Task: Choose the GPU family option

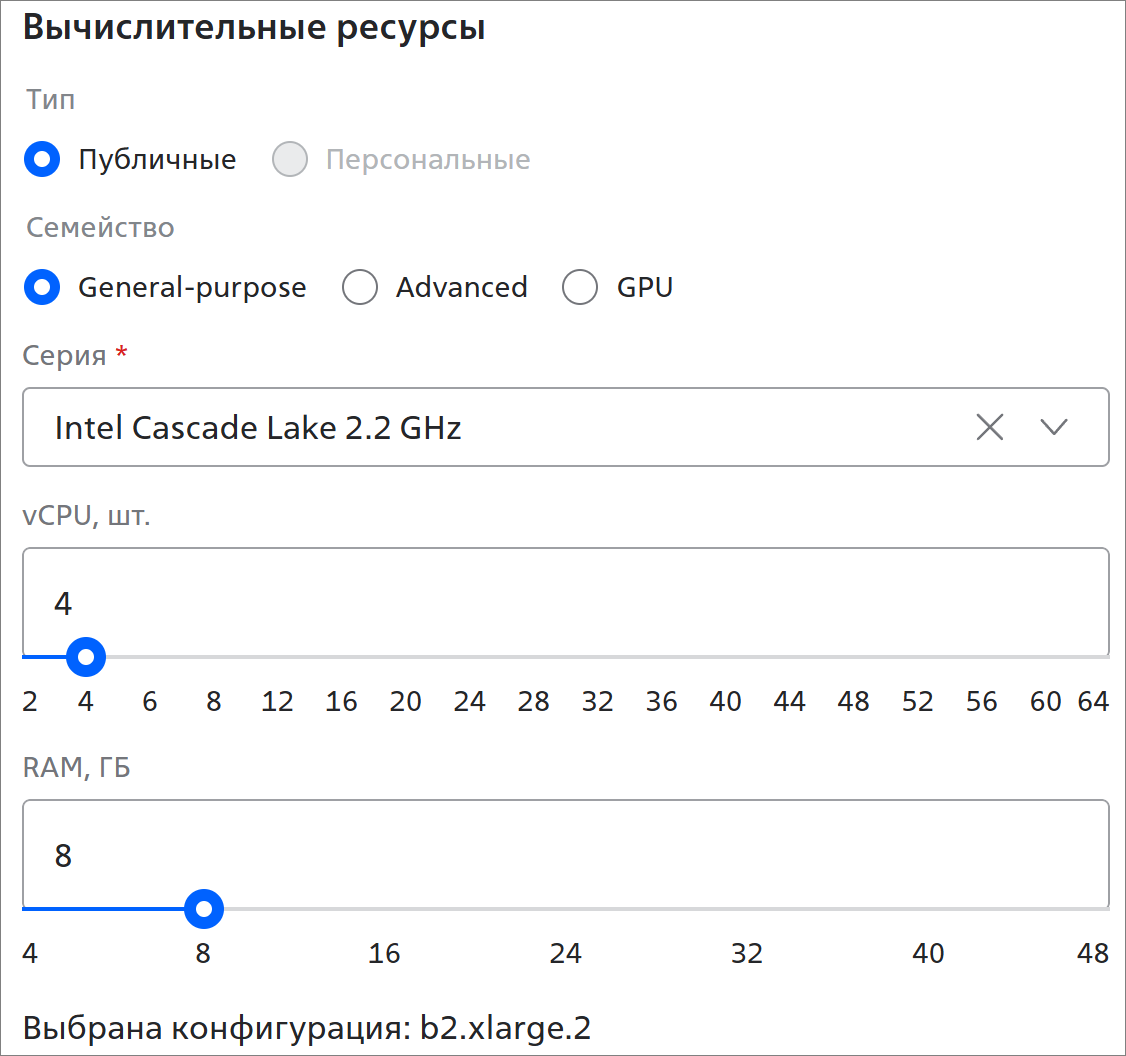Action: click(580, 288)
